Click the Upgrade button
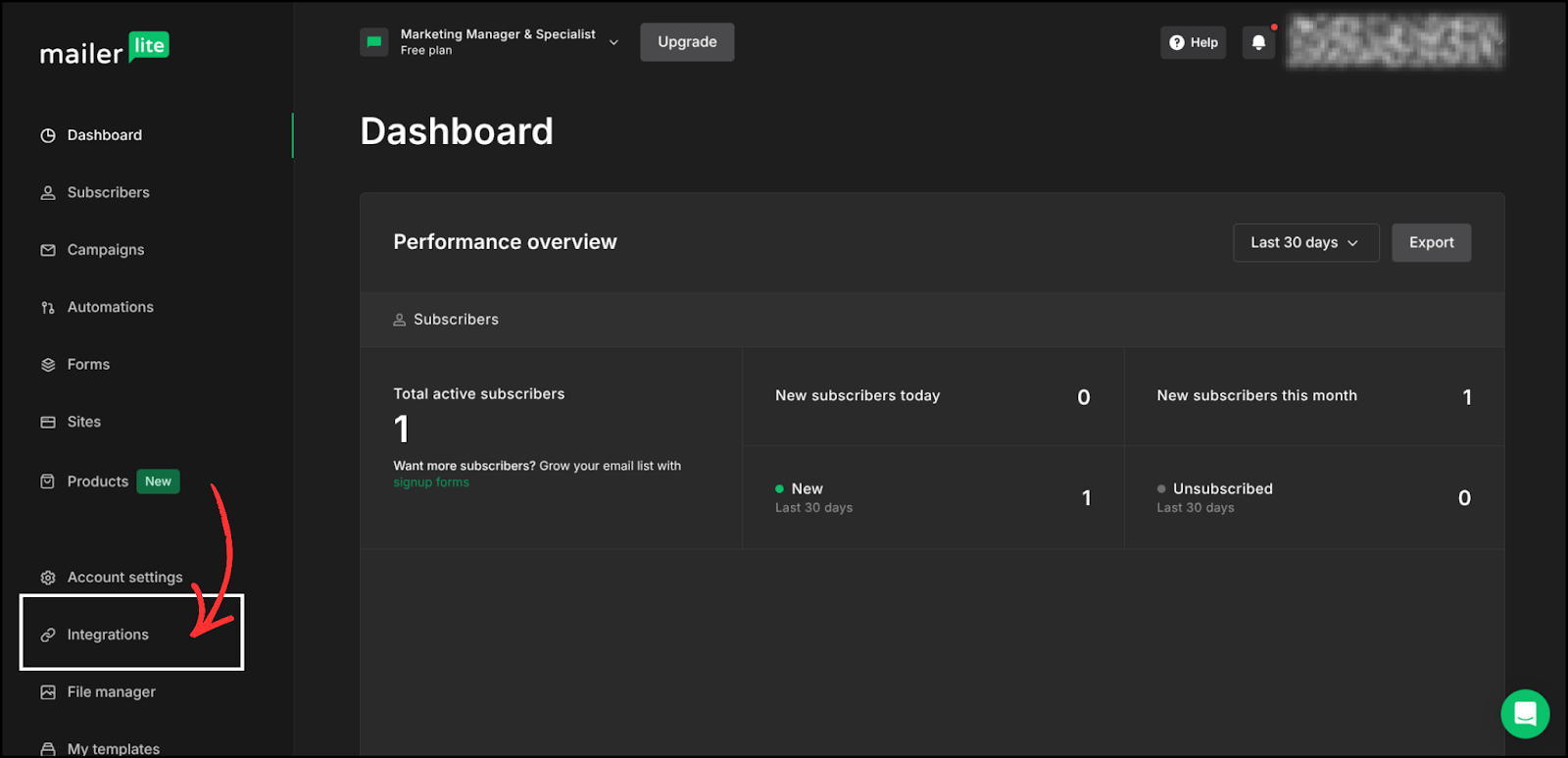This screenshot has width=1568, height=758. tap(687, 42)
